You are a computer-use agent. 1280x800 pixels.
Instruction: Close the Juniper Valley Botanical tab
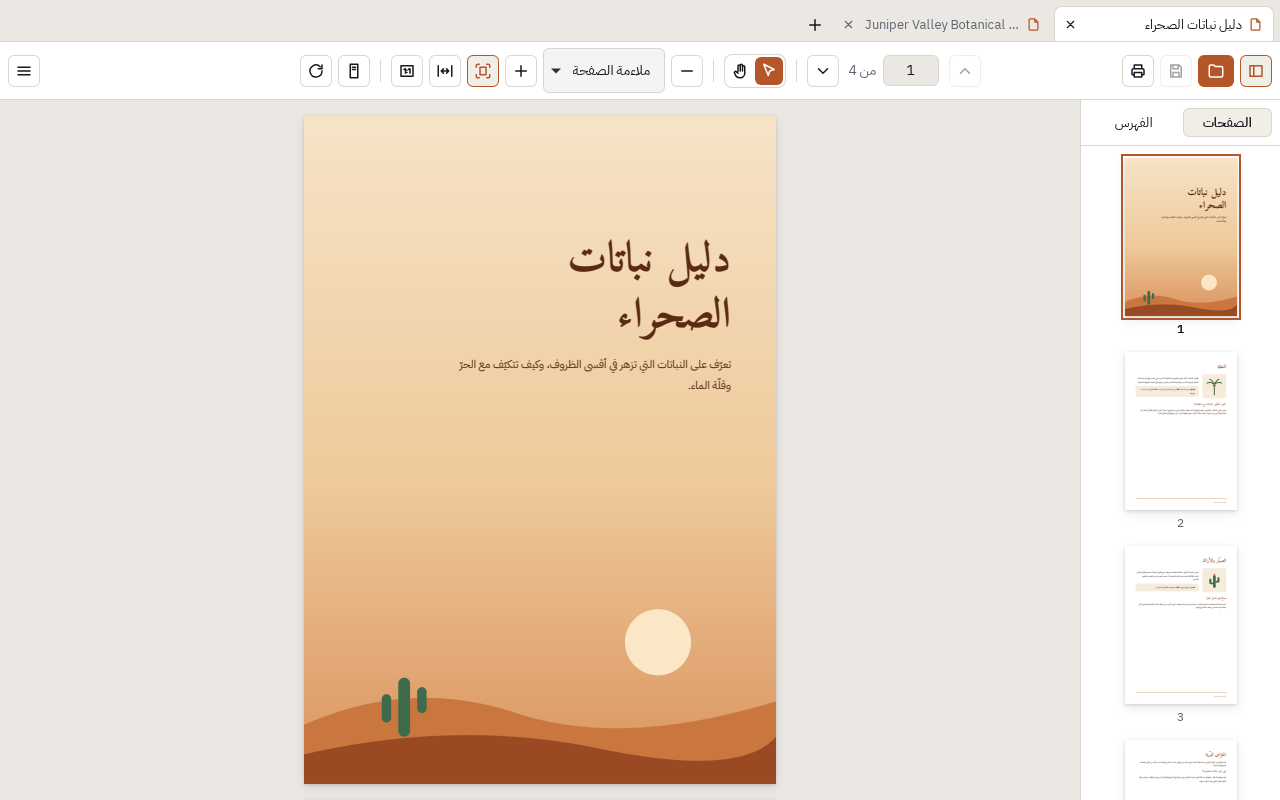pyautogui.click(x=848, y=24)
